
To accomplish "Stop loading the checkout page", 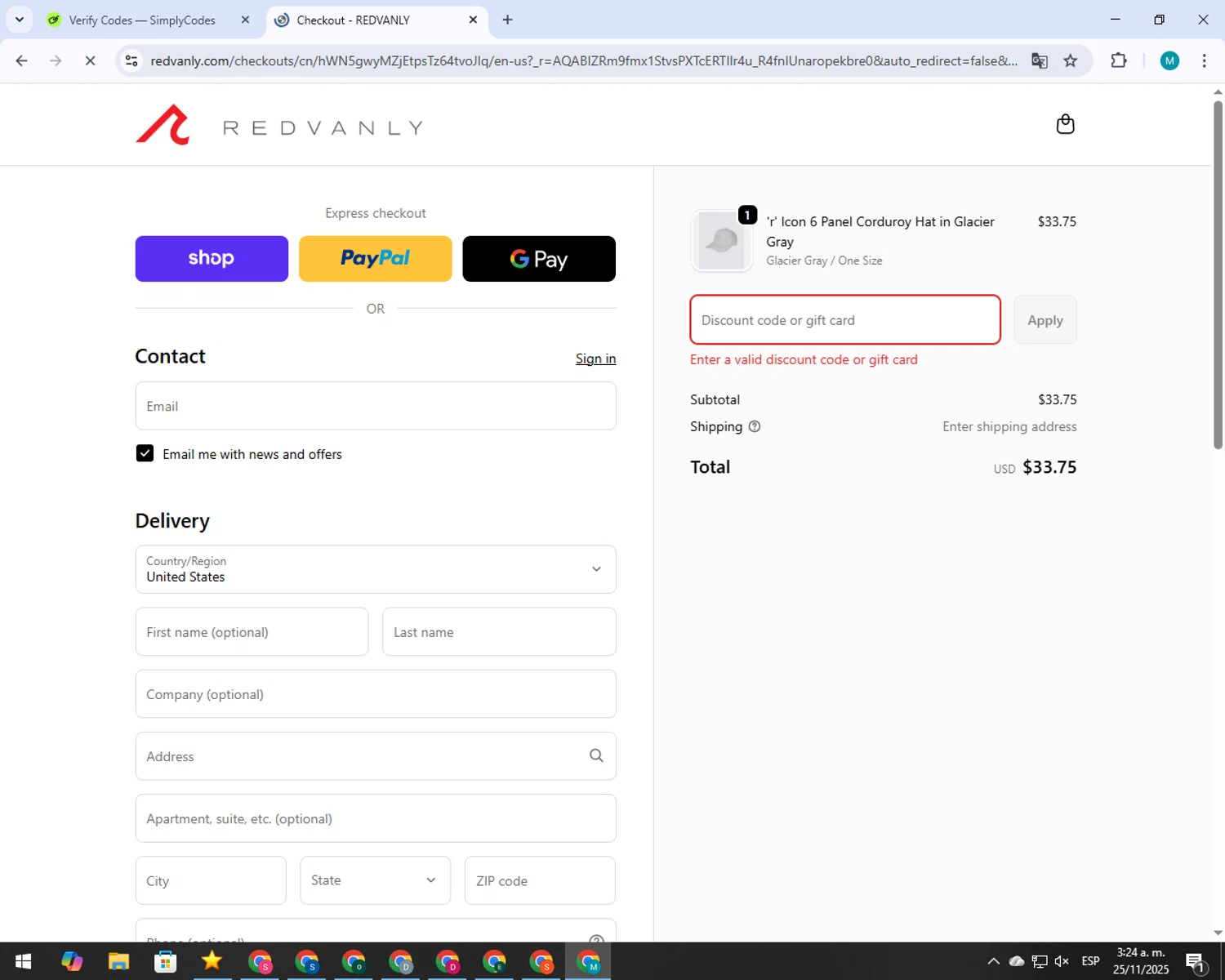I will pyautogui.click(x=91, y=60).
